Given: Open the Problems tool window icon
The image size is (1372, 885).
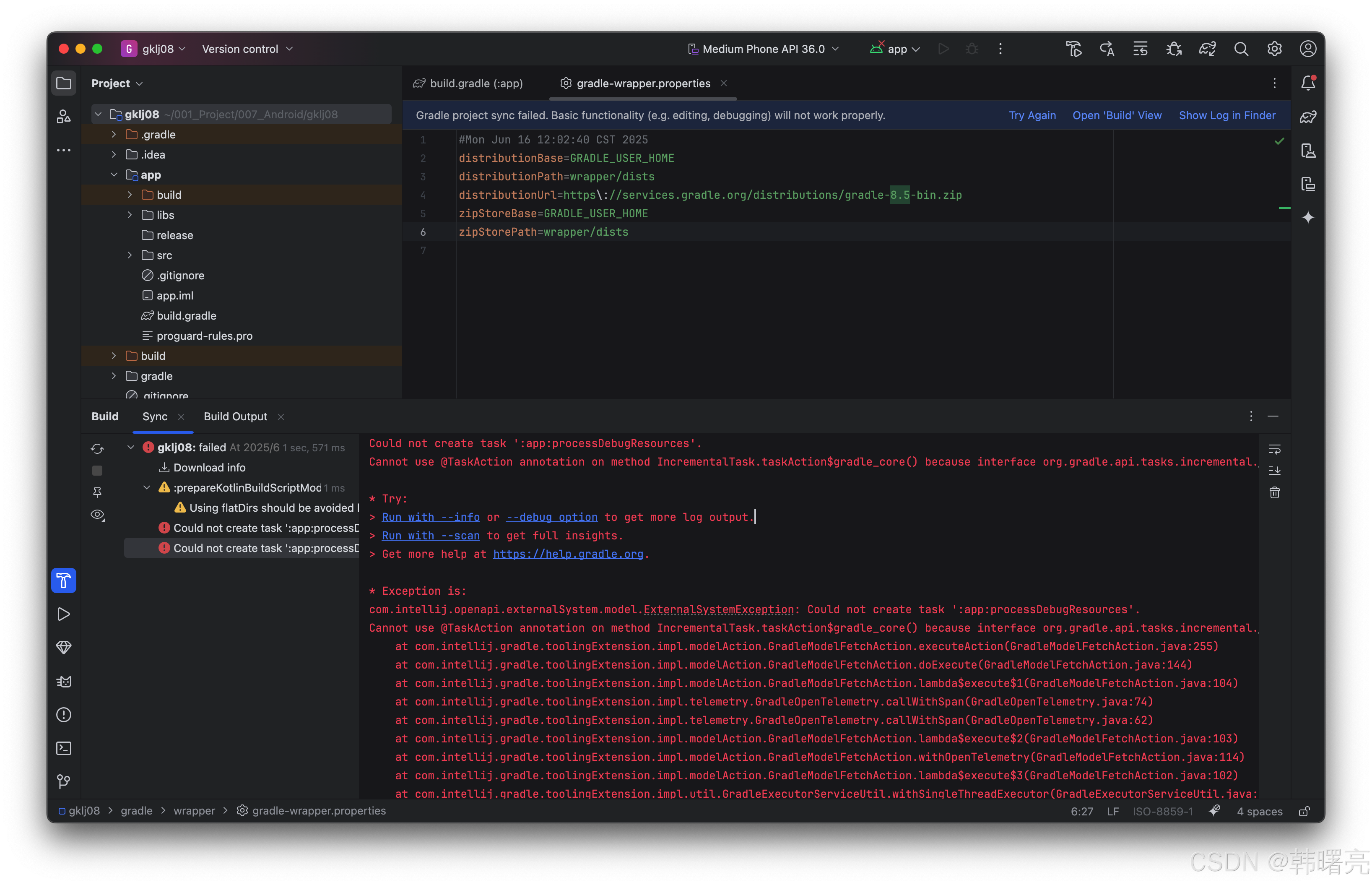Looking at the screenshot, I should click(x=64, y=715).
